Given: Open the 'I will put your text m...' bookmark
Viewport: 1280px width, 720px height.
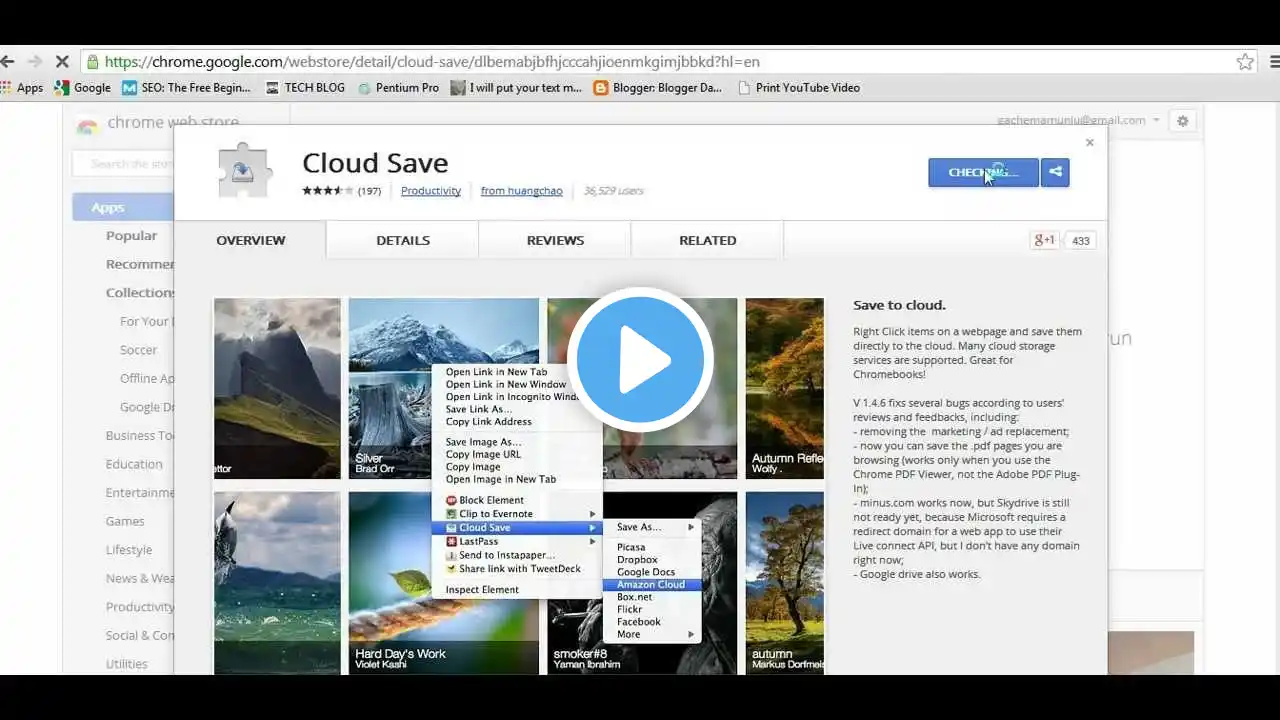Looking at the screenshot, I should tap(516, 88).
